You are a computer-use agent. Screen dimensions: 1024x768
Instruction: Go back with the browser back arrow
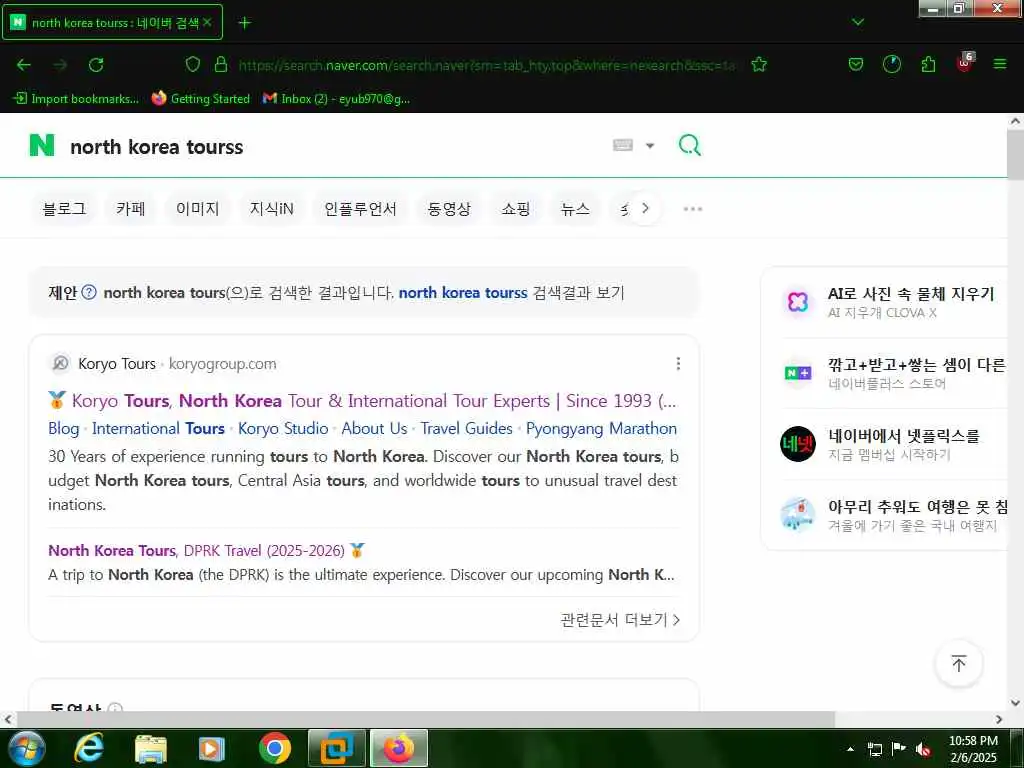coord(24,65)
